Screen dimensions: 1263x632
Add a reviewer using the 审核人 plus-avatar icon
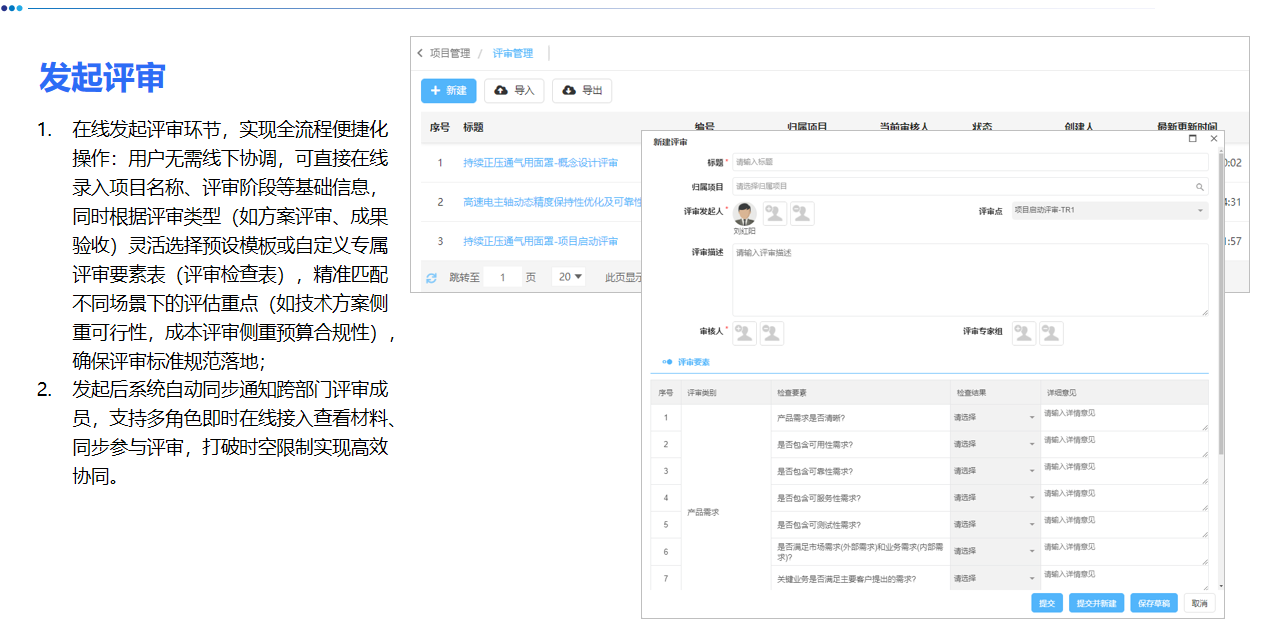(745, 333)
